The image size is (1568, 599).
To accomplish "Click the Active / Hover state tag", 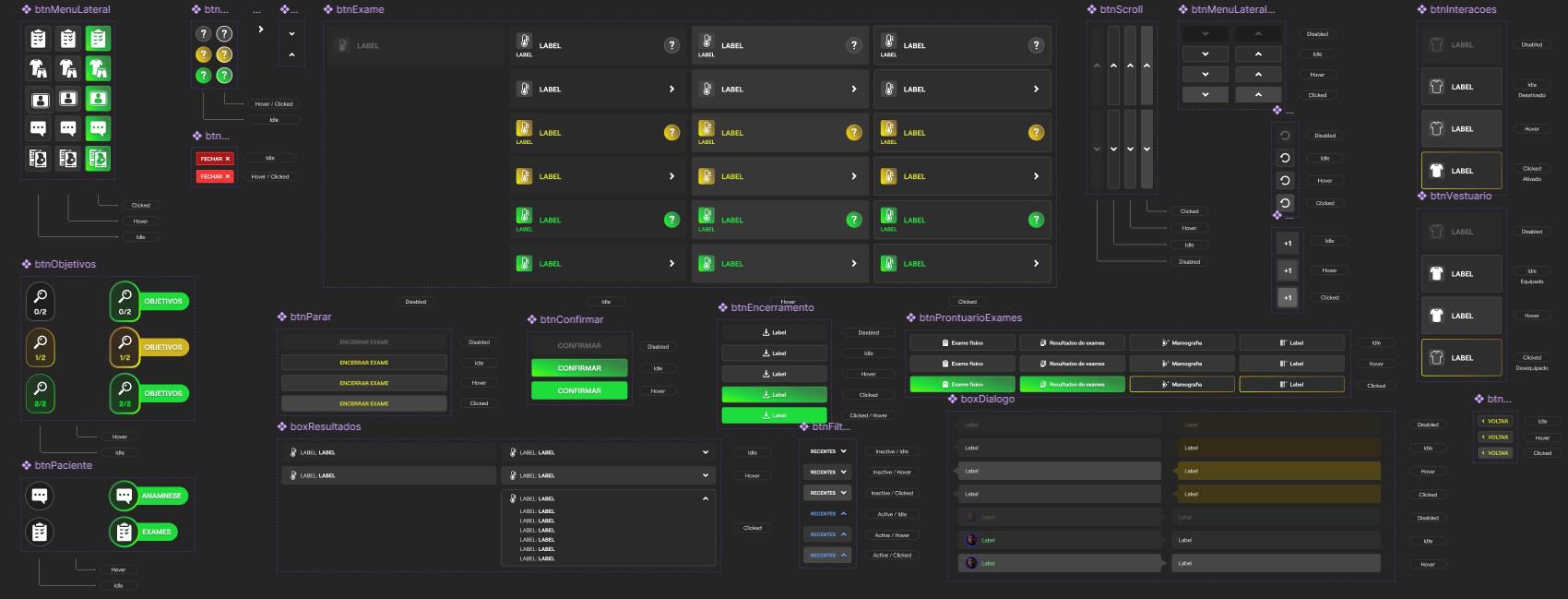I will pyautogui.click(x=892, y=535).
